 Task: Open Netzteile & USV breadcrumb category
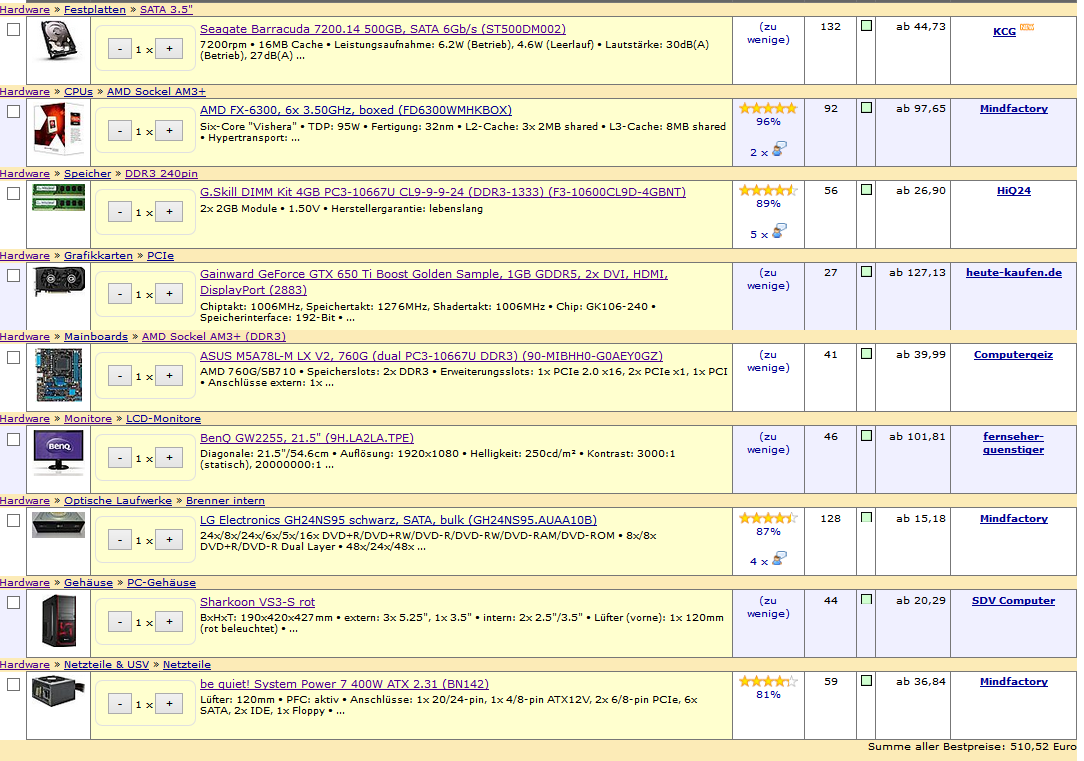click(x=106, y=664)
